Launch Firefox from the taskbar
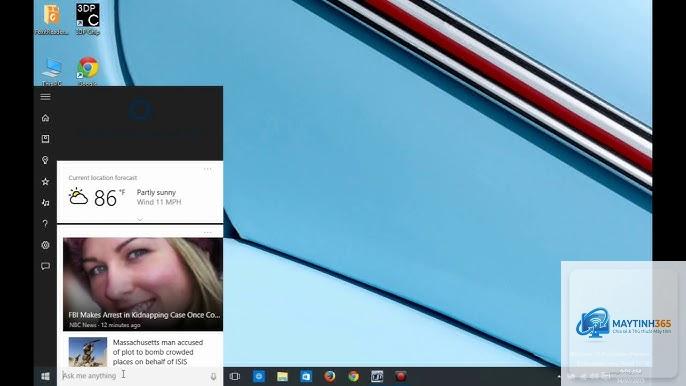The image size is (686, 386). pyautogui.click(x=330, y=376)
